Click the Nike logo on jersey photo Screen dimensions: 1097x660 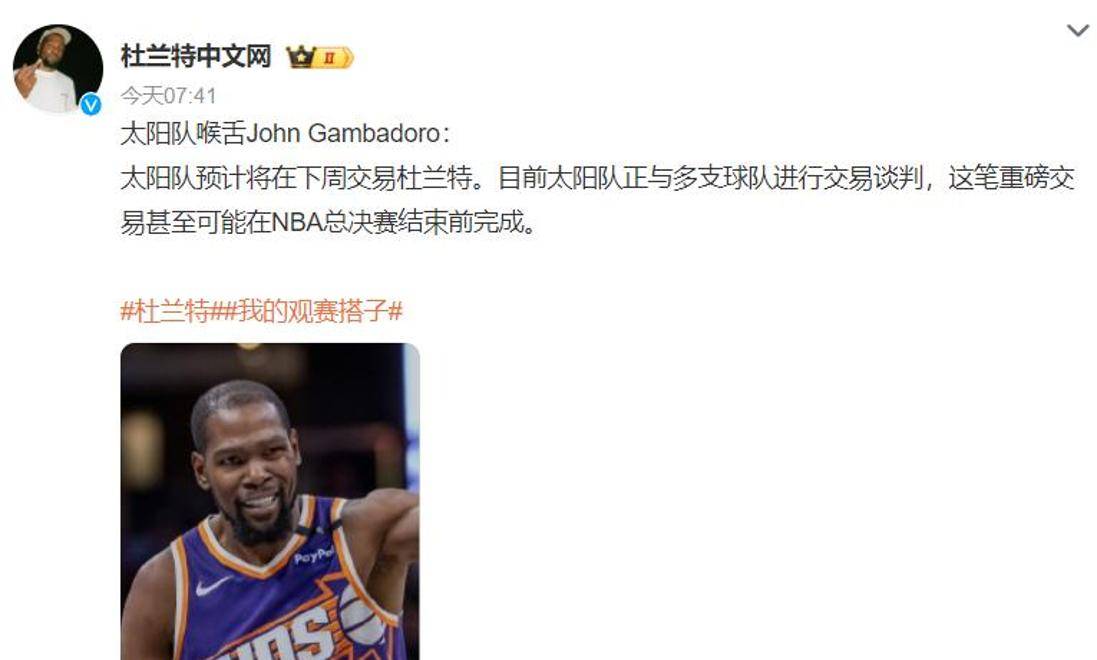[212, 586]
